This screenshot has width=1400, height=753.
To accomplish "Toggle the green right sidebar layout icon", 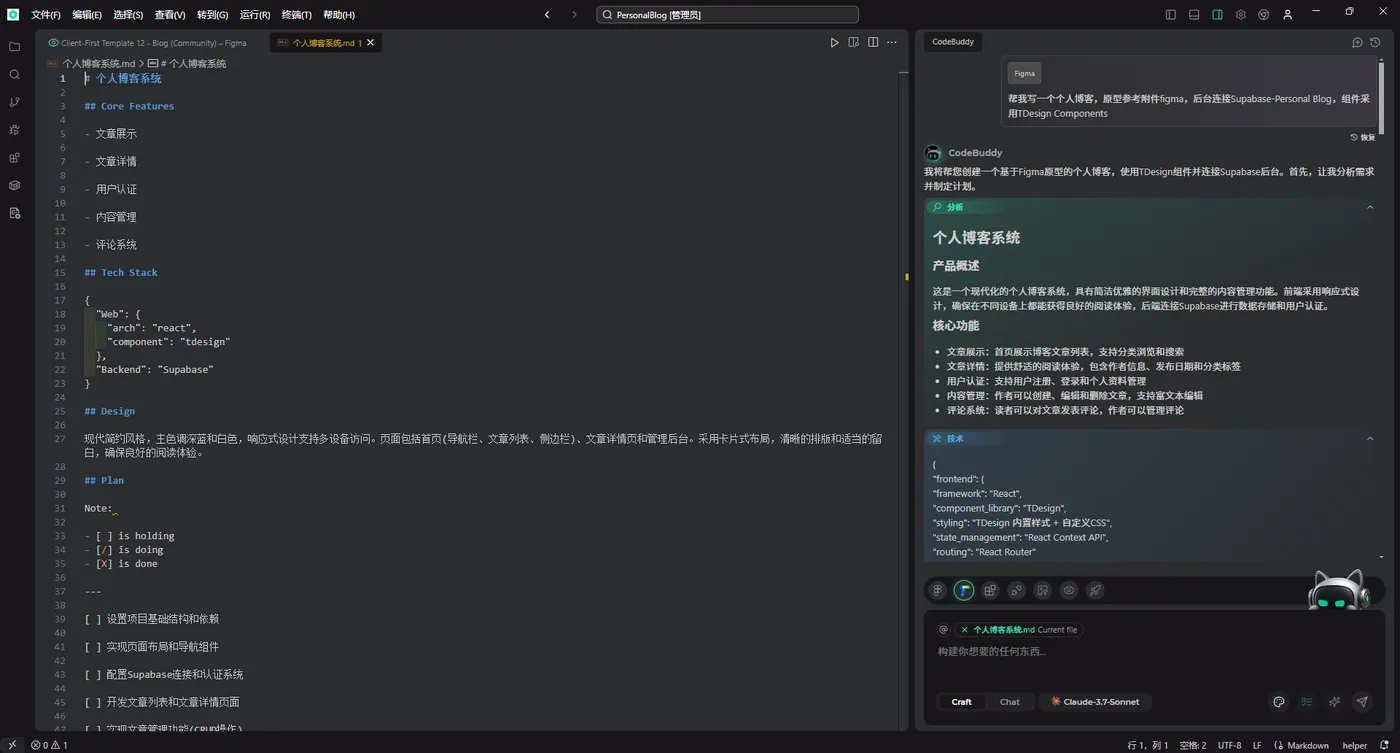I will pos(1217,15).
